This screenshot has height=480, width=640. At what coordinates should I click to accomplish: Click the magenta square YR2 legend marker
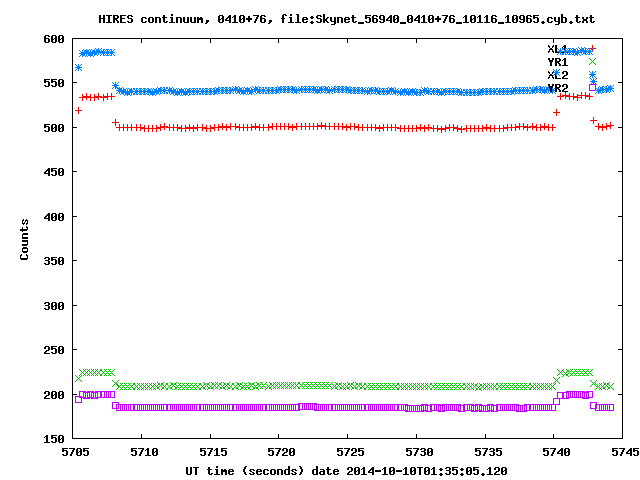click(x=593, y=87)
